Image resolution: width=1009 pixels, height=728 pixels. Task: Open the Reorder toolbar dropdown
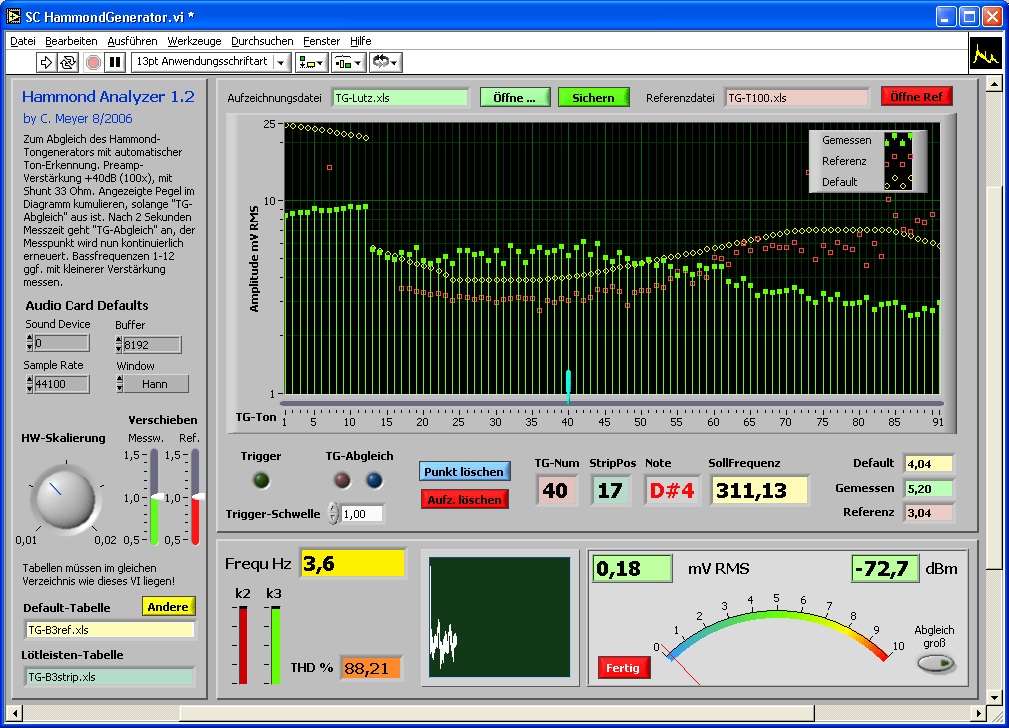click(x=385, y=62)
